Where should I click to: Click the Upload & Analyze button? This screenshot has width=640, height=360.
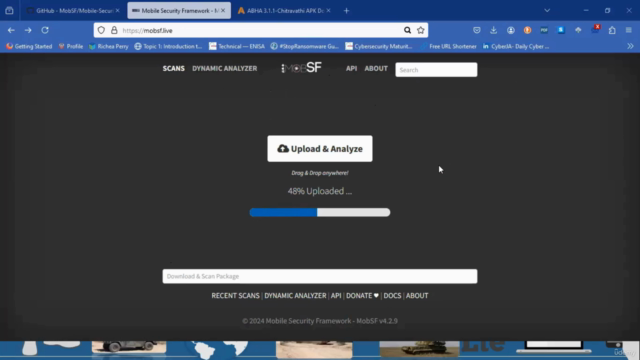click(x=320, y=149)
